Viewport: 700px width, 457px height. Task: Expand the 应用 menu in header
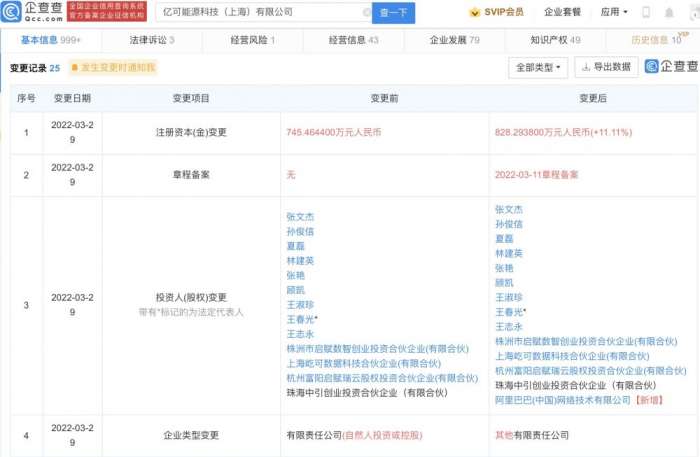[612, 13]
